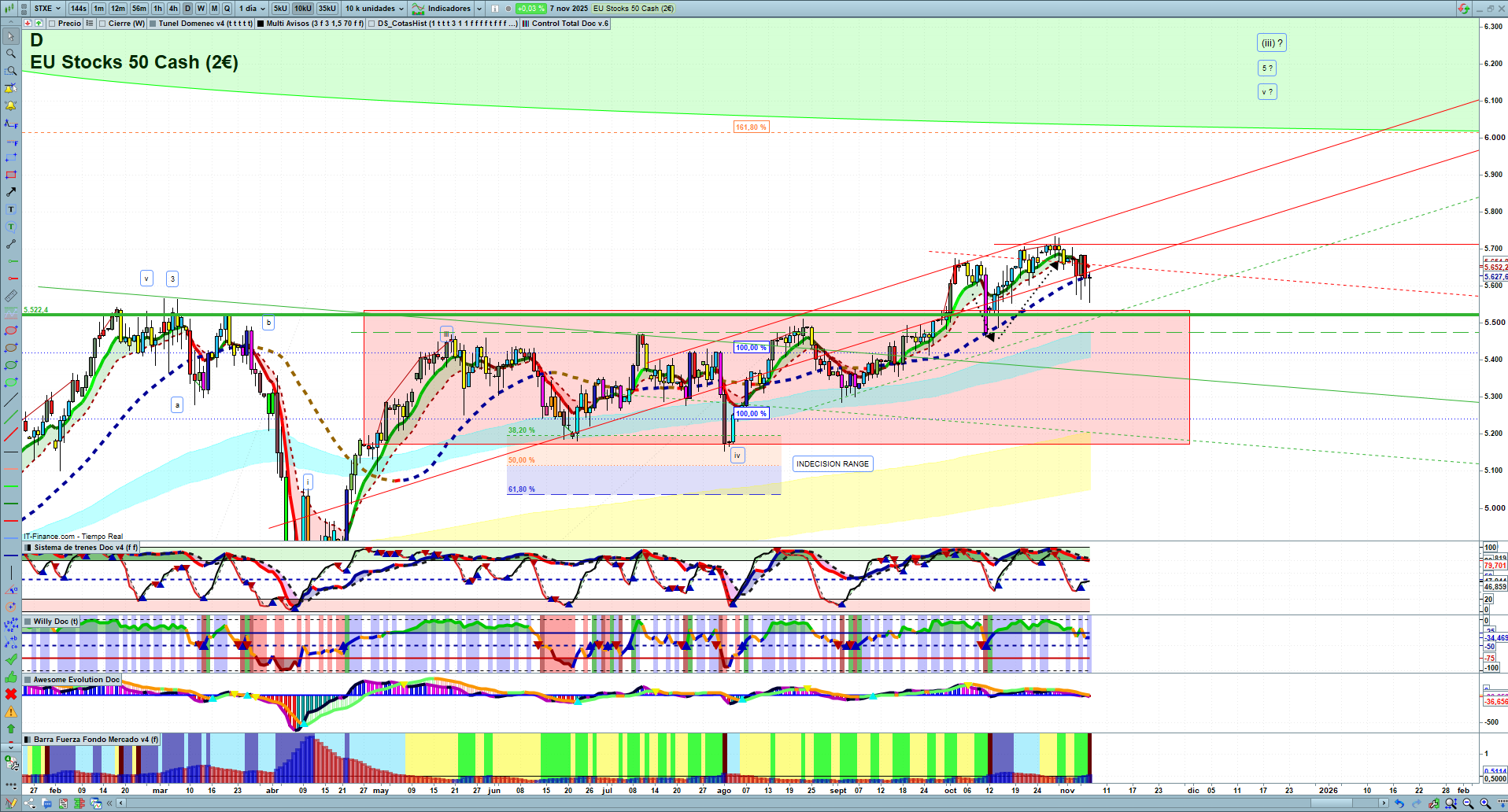Image resolution: width=1508 pixels, height=812 pixels.
Task: Click the horizontal scrollbar right arrow
Action: tap(1384, 803)
